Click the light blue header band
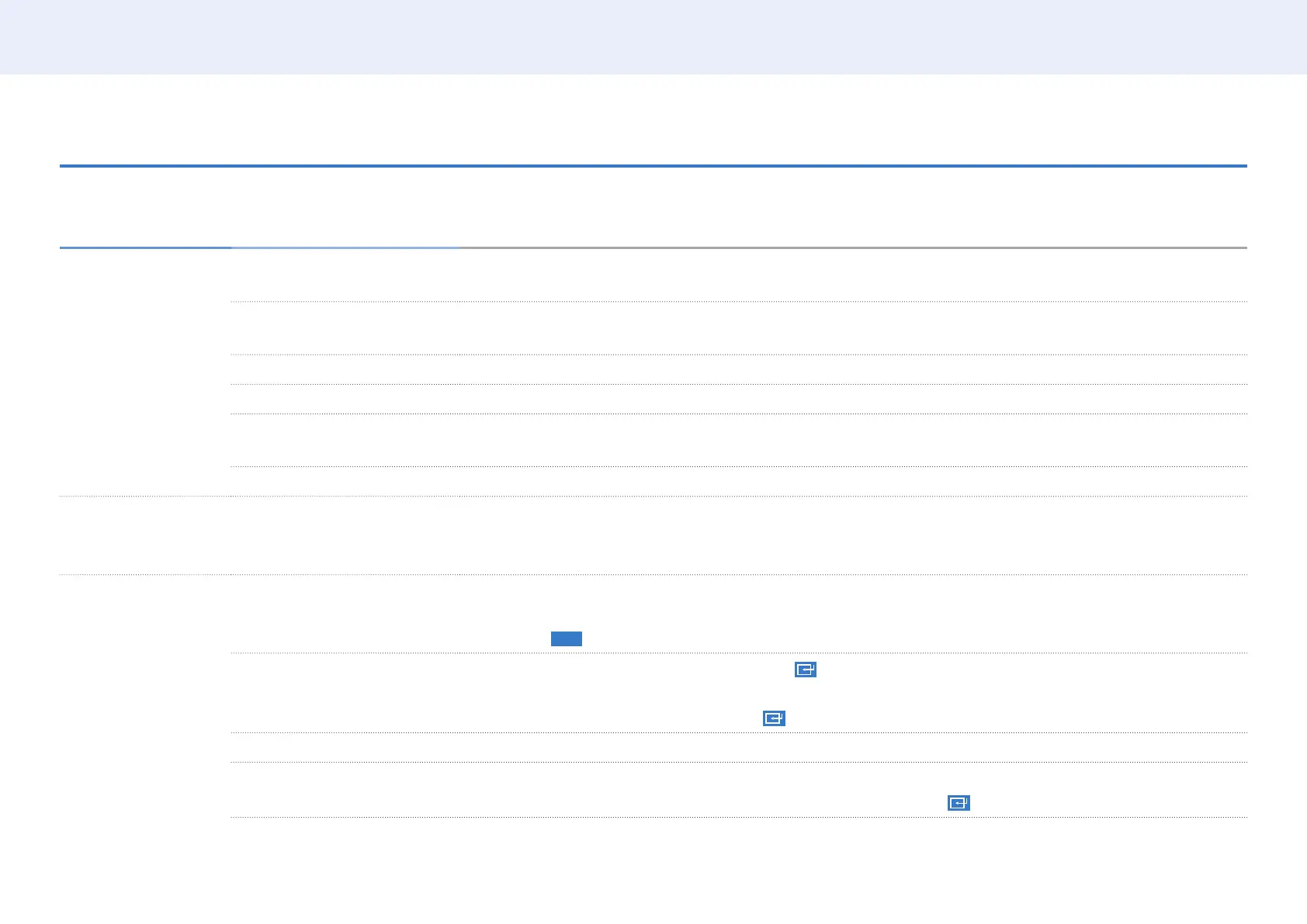 coord(653,36)
